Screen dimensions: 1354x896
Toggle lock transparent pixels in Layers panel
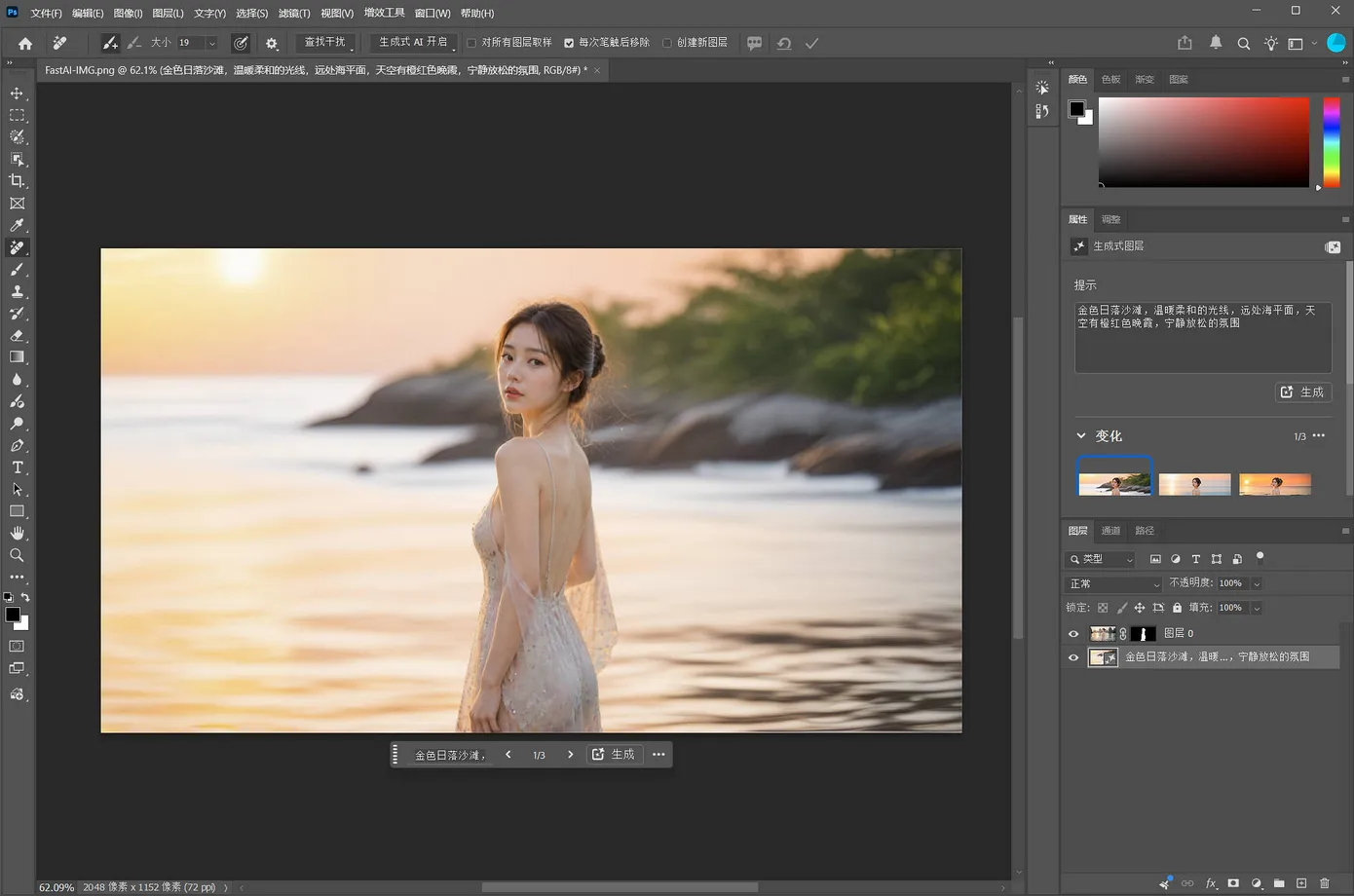click(1103, 608)
